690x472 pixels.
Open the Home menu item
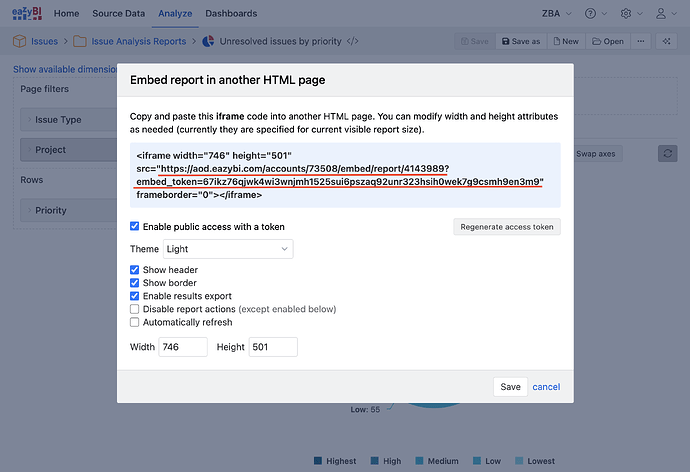click(x=66, y=14)
